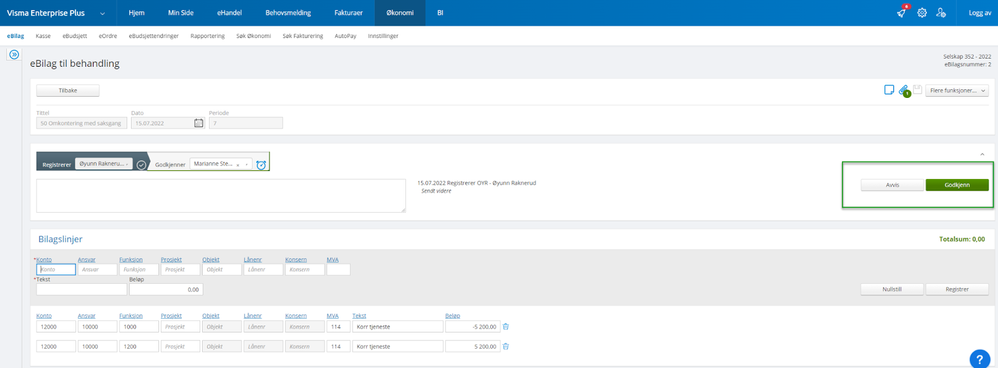Viewport: 998px width, 368px height.
Task: Open eBudsjettendringer submenu item
Action: (153, 36)
